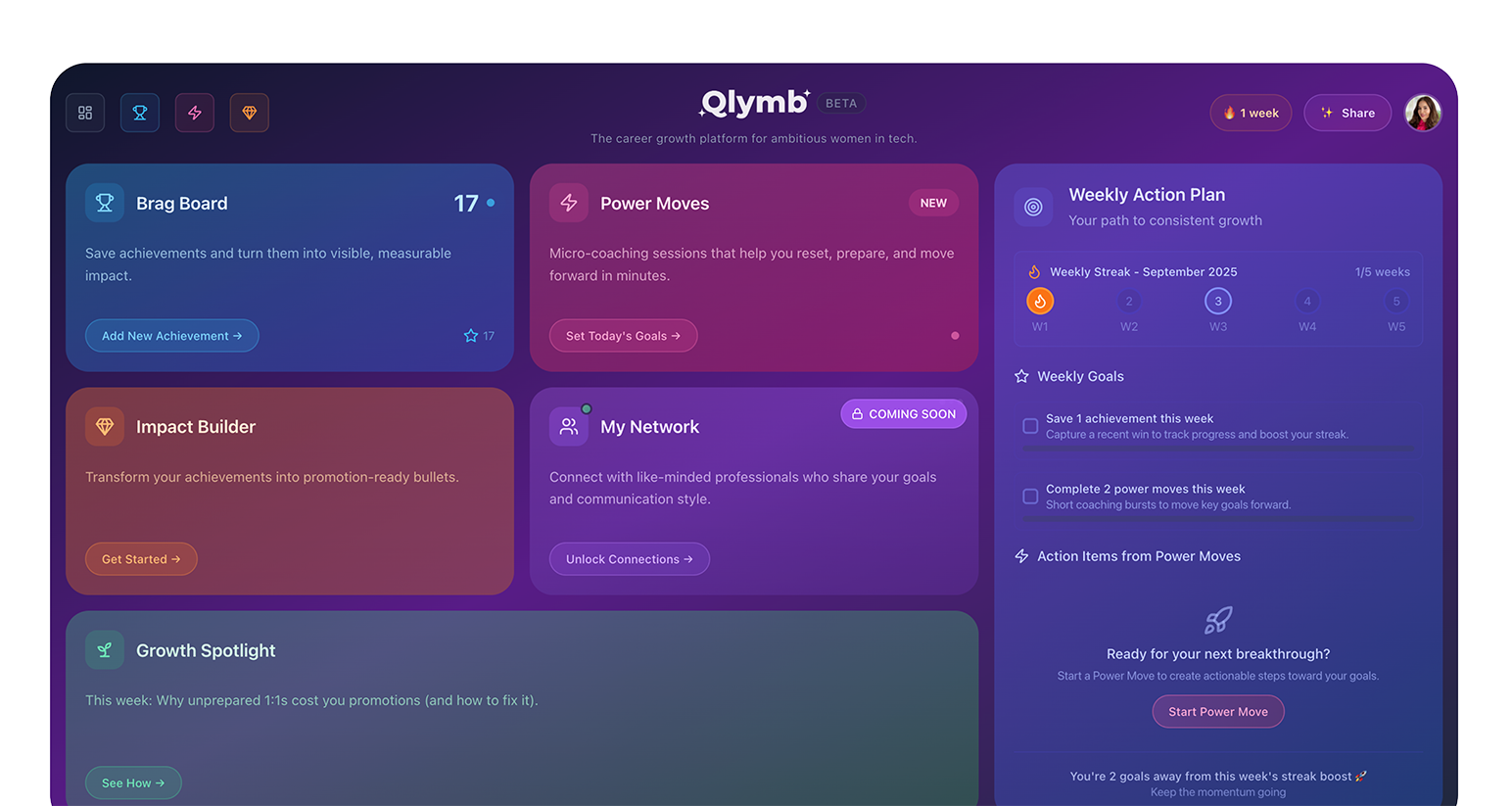
Task: Click the BETA badge beside the logo
Action: [841, 103]
